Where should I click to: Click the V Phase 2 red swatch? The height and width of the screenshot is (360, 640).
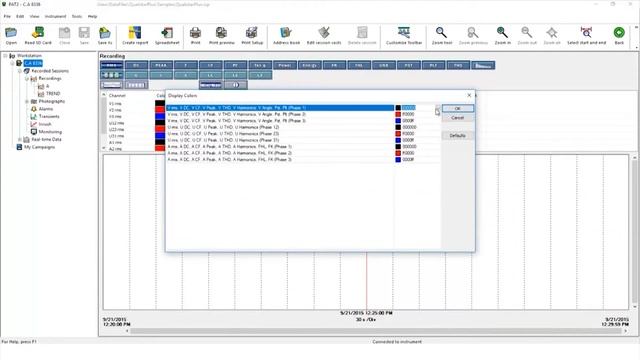click(x=398, y=114)
